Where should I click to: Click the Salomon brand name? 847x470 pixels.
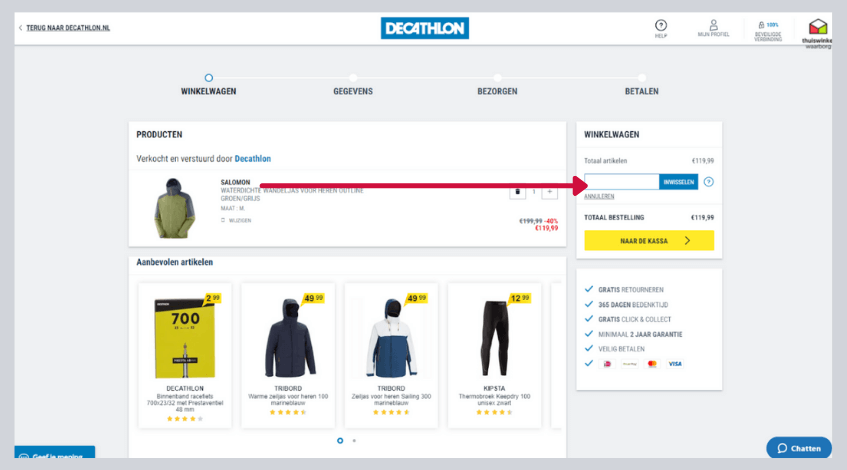click(235, 182)
